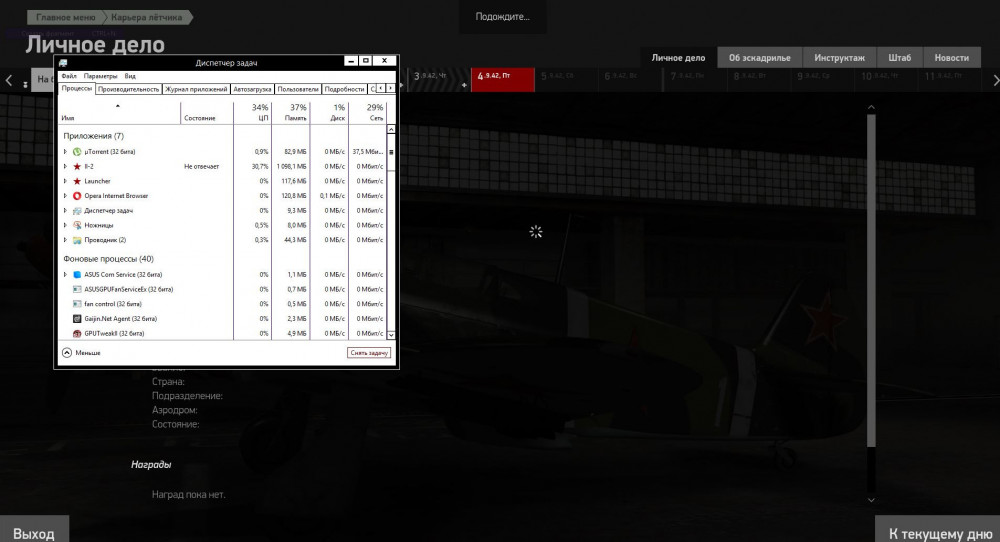The height and width of the screenshot is (542, 1000).
Task: Expand the Ножницы process group
Action: [65, 225]
